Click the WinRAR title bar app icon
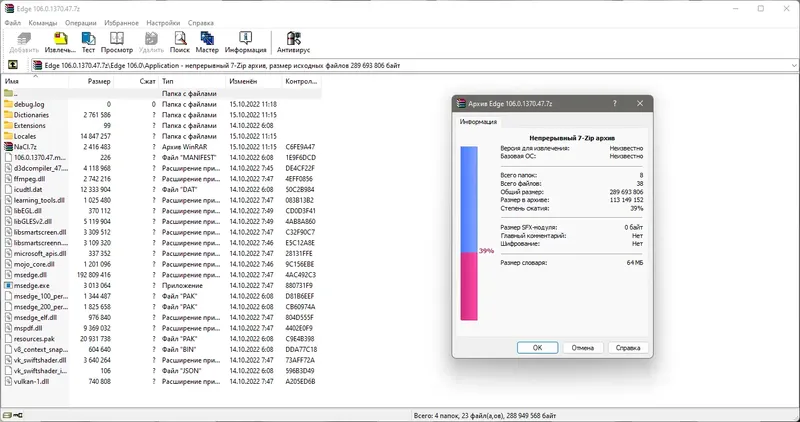This screenshot has height=422, width=800. point(9,8)
